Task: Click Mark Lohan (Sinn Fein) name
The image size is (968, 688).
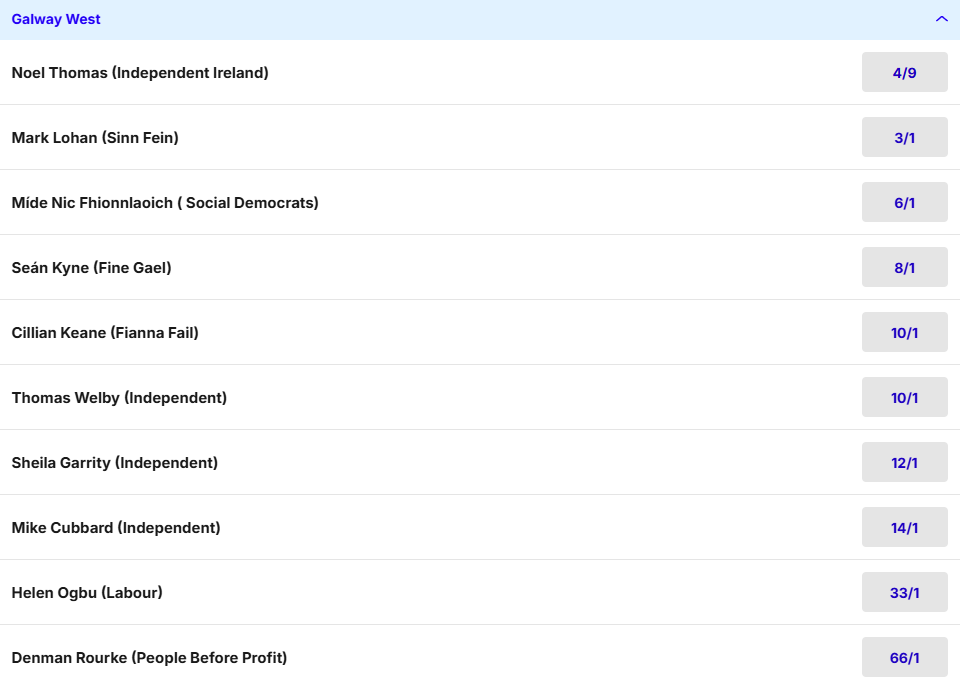Action: pos(95,138)
